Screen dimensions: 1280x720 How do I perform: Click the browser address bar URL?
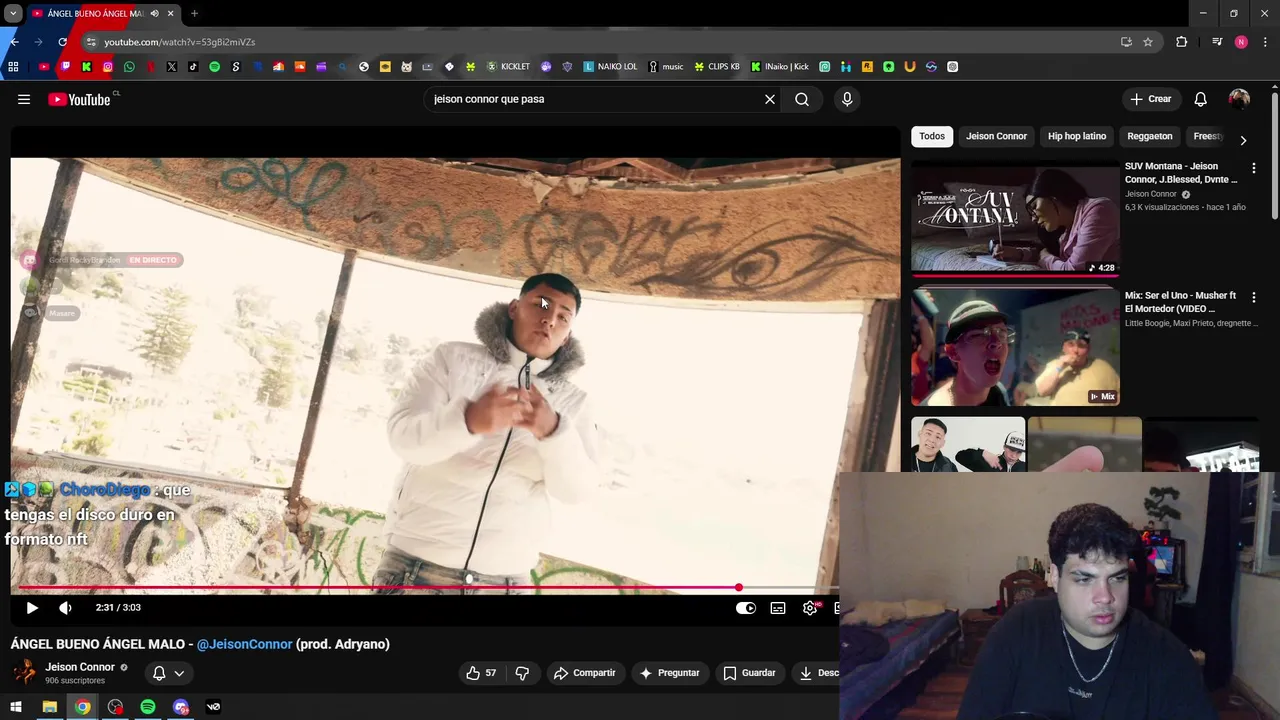[179, 42]
